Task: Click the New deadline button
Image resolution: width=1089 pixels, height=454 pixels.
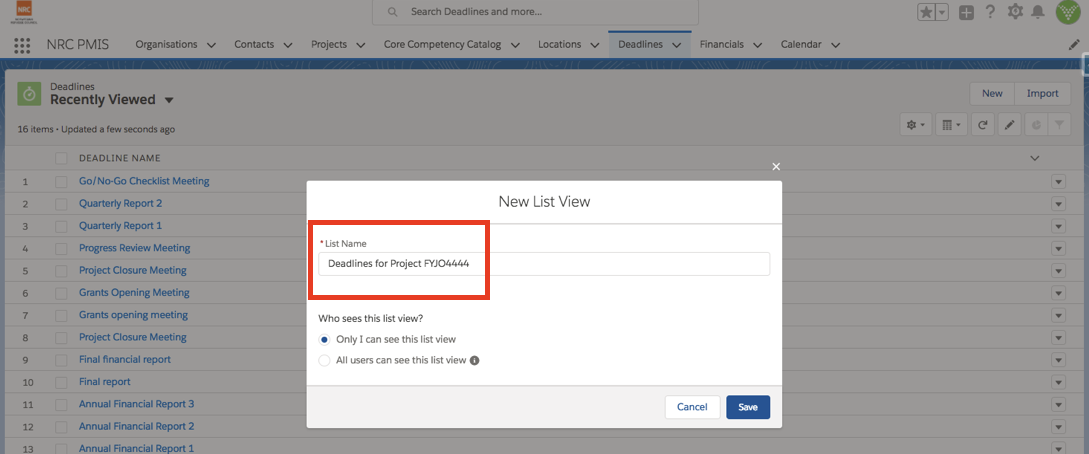Action: click(992, 94)
